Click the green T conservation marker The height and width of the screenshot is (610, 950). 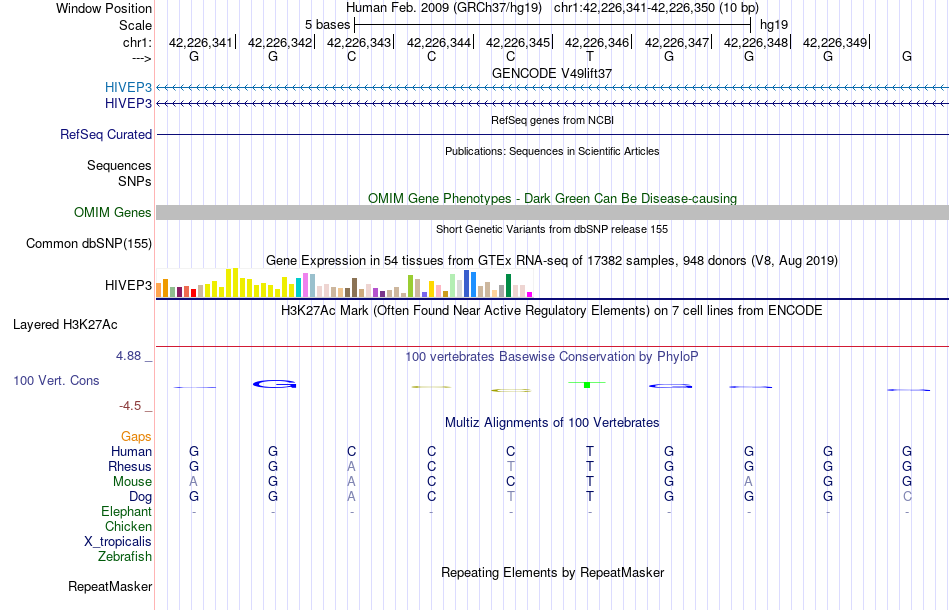[x=586, y=385]
